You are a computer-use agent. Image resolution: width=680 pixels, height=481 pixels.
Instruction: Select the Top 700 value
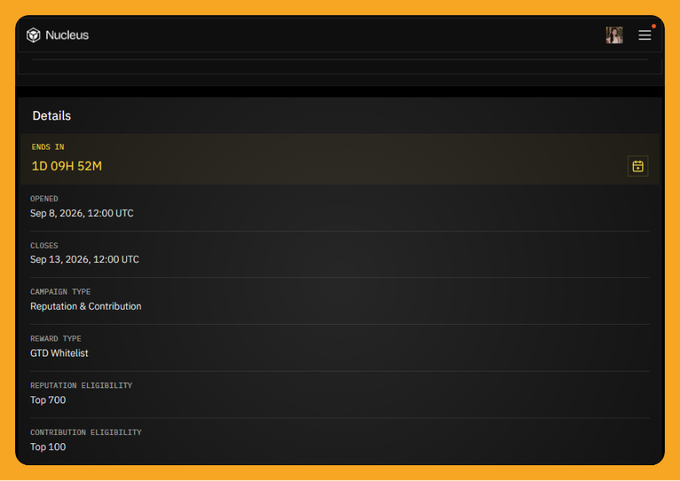[x=48, y=400]
